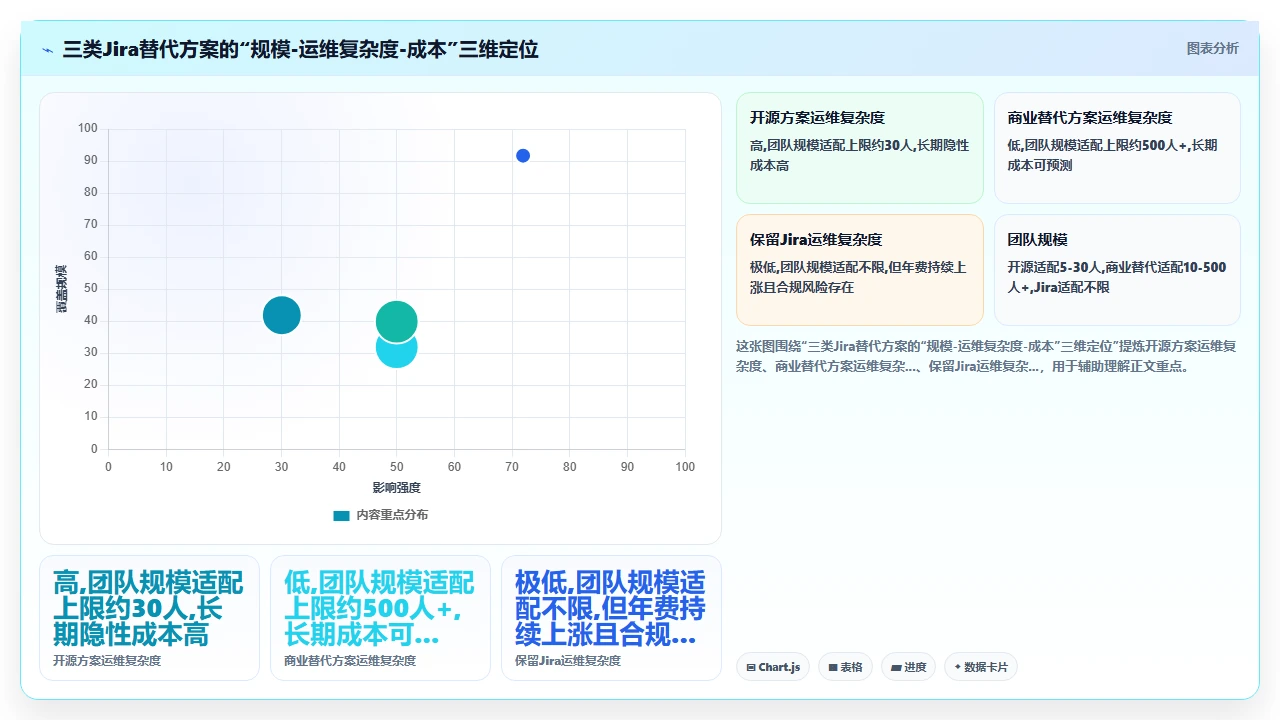Screen dimensions: 1280x720
Task: Open the 开源方案运维复杂度 info card
Action: [x=860, y=148]
